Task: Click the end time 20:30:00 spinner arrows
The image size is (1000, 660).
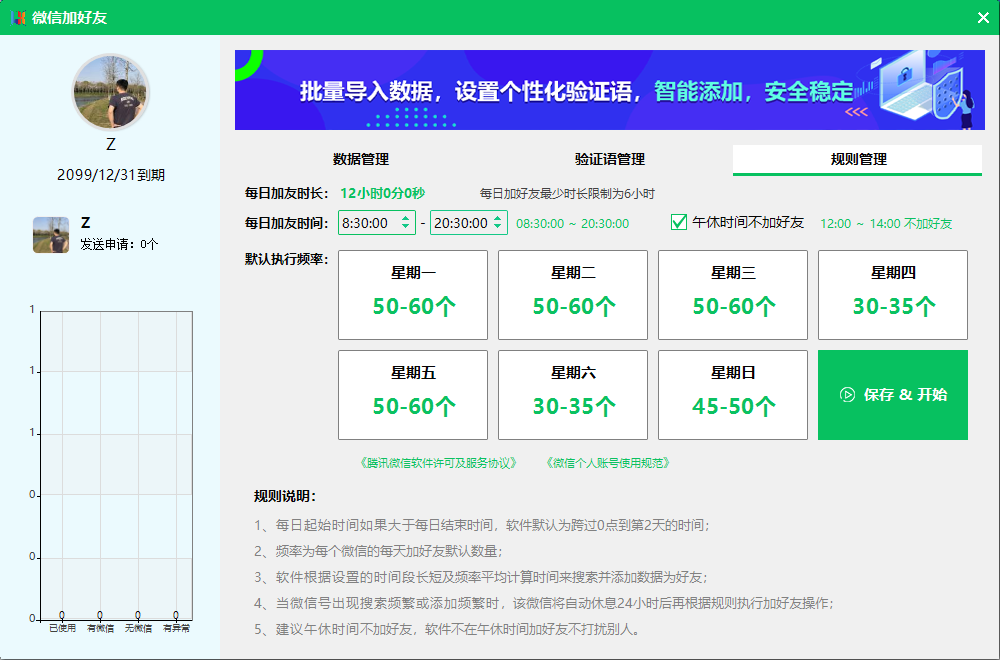Action: (x=497, y=223)
